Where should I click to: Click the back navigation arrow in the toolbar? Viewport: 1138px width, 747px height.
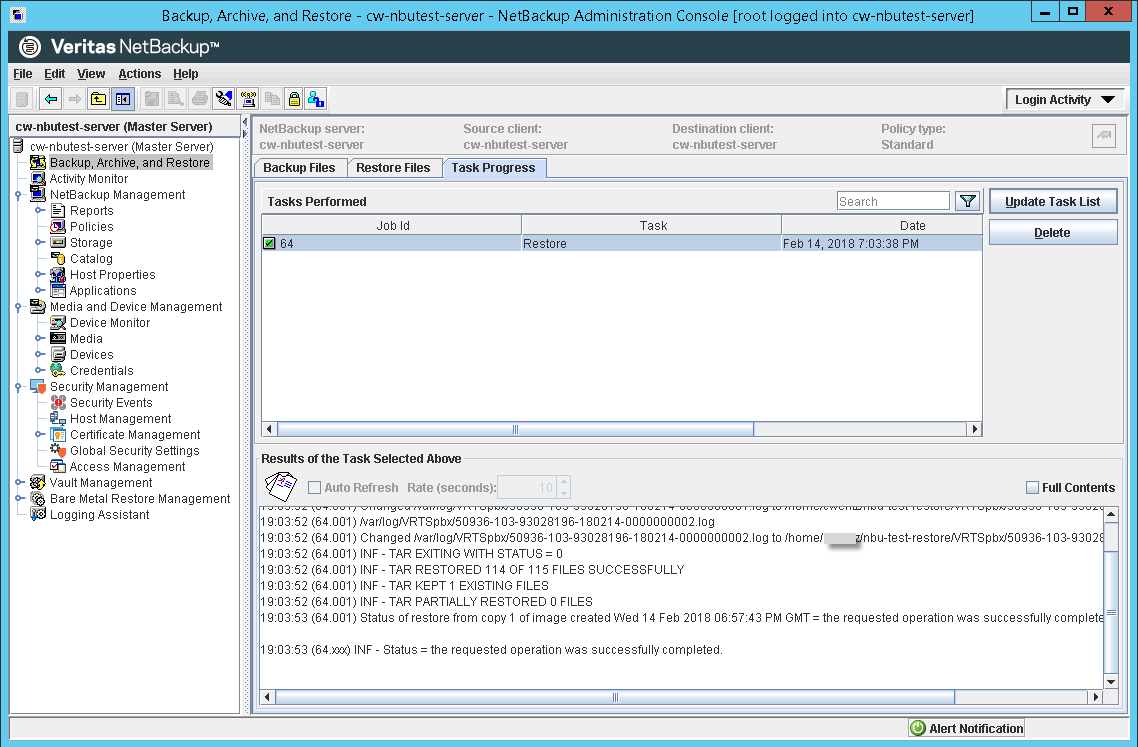click(50, 98)
